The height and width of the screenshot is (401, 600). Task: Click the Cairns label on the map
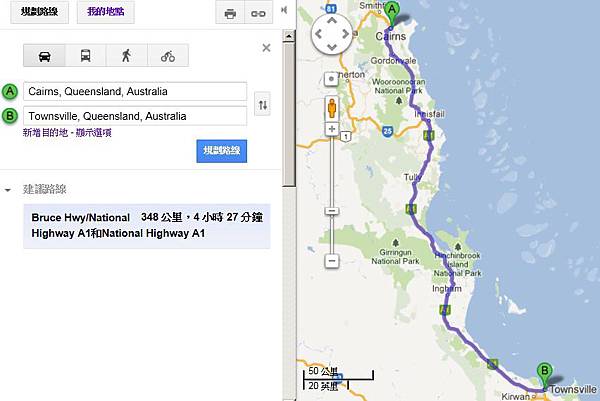pos(390,36)
